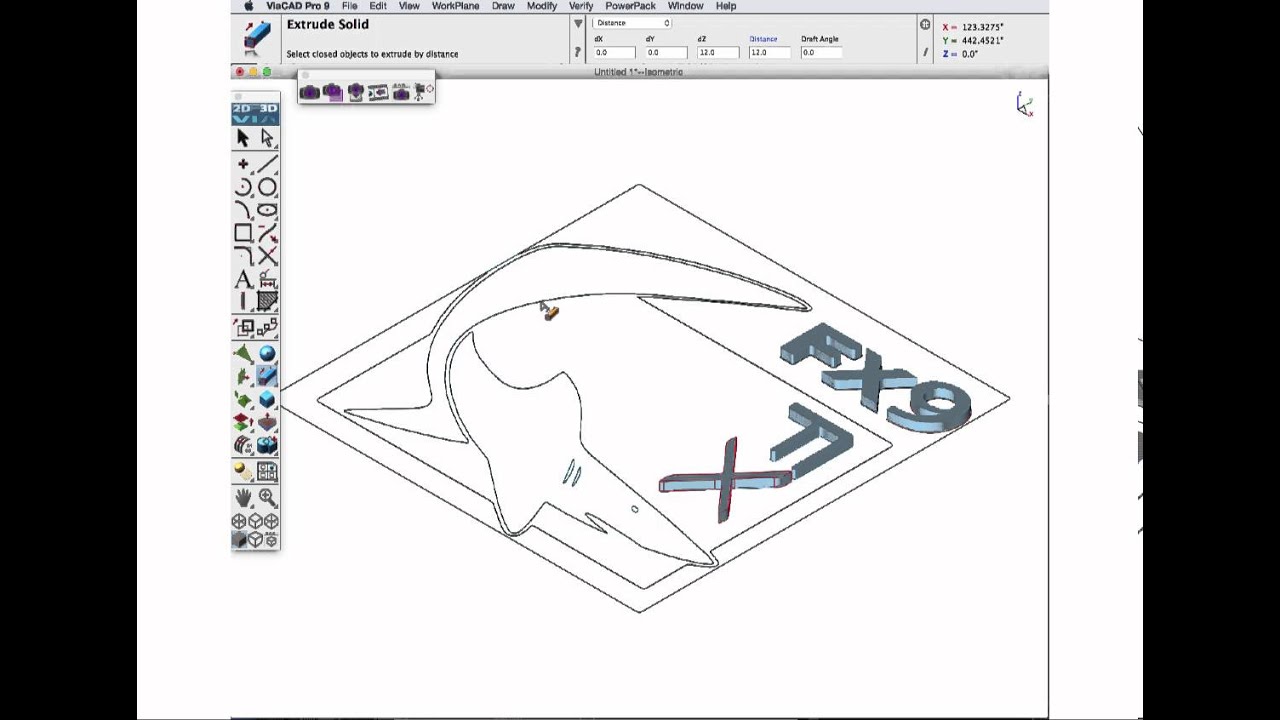Select the yellow sphere render tool
This screenshot has width=1280, height=720.
(x=243, y=471)
